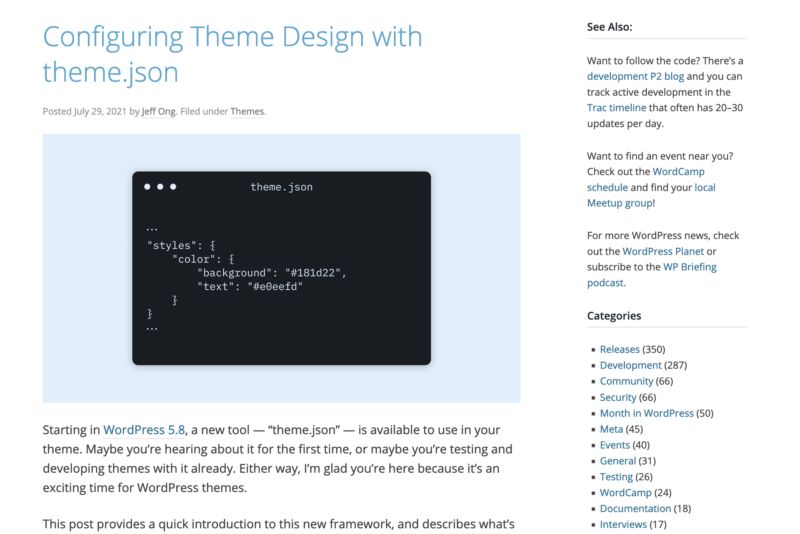Click the theme.json code illustration image
This screenshot has width=800, height=534.
282,268
